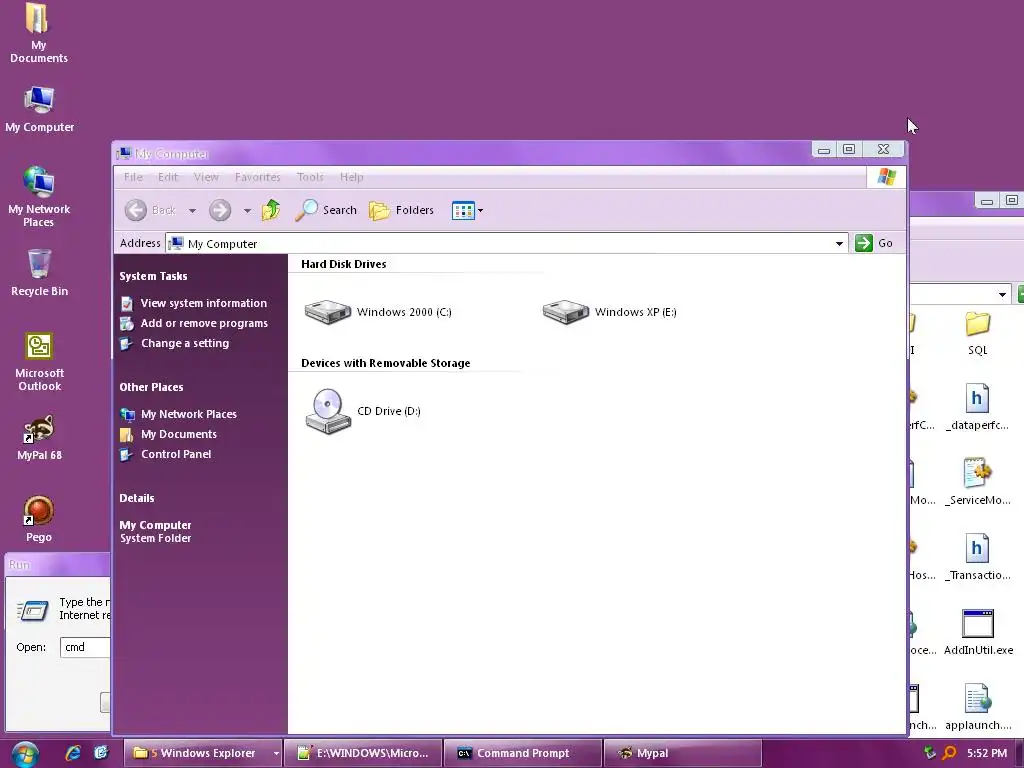Select _ServiceMo... file in background window
This screenshot has height=768, width=1024.
[978, 483]
